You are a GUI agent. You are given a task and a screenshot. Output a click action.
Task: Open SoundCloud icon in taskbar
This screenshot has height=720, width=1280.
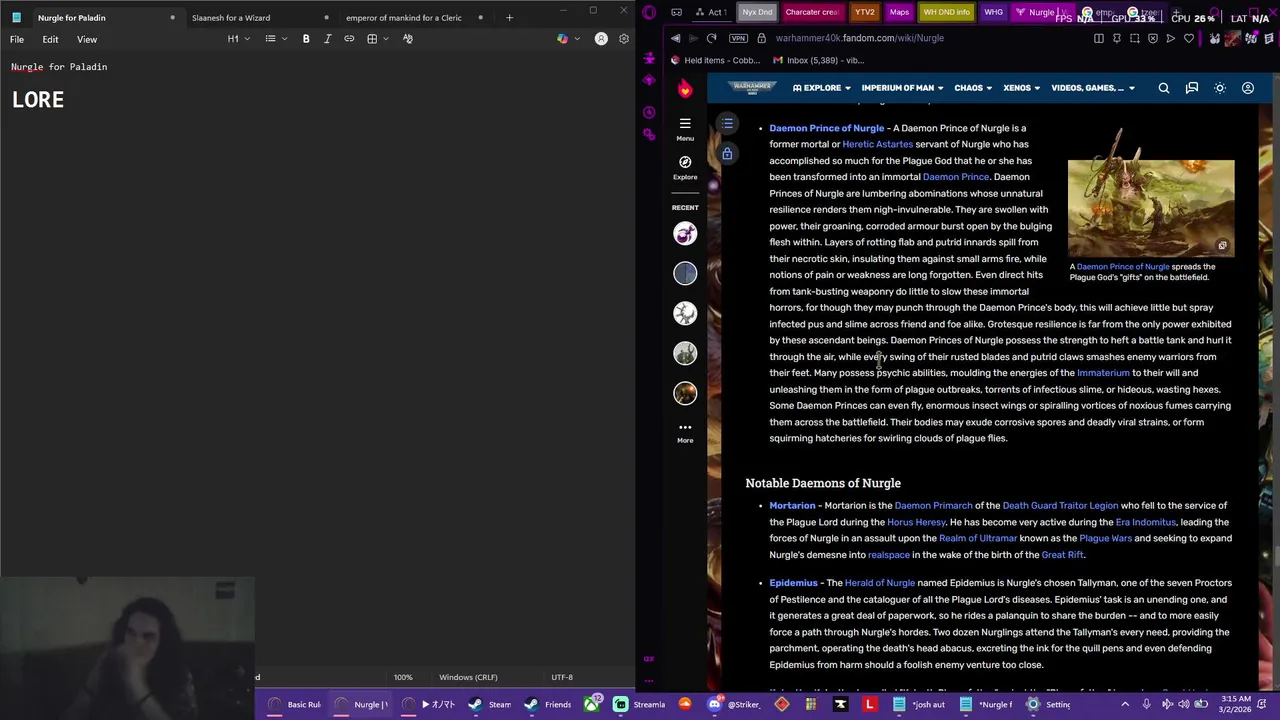click(x=685, y=704)
